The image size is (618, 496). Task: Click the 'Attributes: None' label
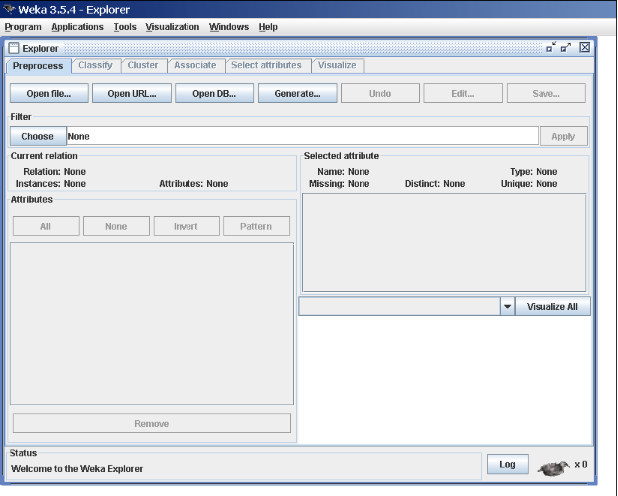coord(194,183)
